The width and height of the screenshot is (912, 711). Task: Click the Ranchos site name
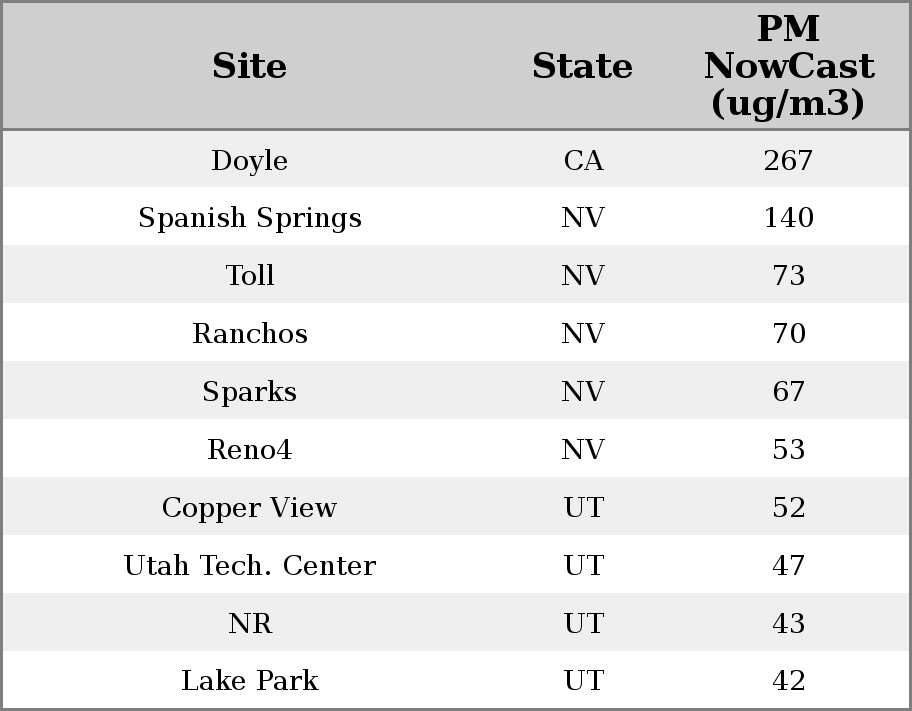pyautogui.click(x=249, y=334)
